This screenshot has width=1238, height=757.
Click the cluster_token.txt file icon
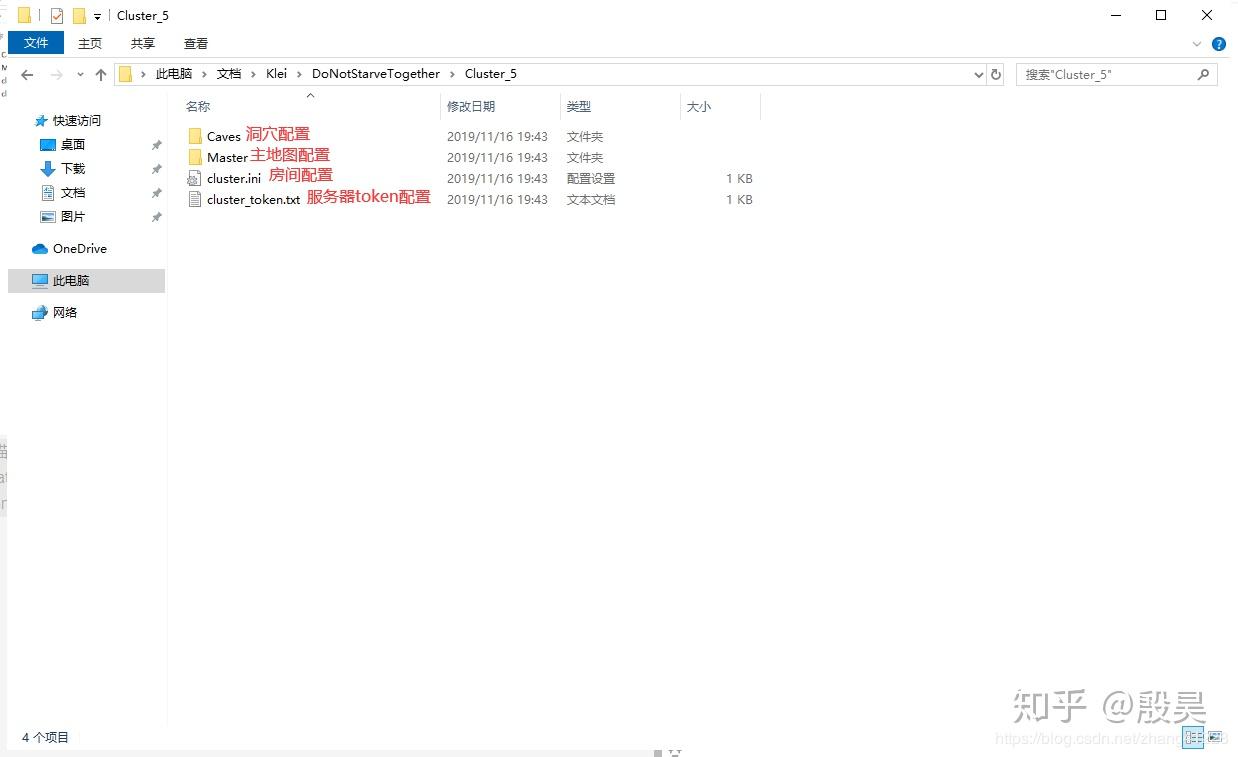195,199
